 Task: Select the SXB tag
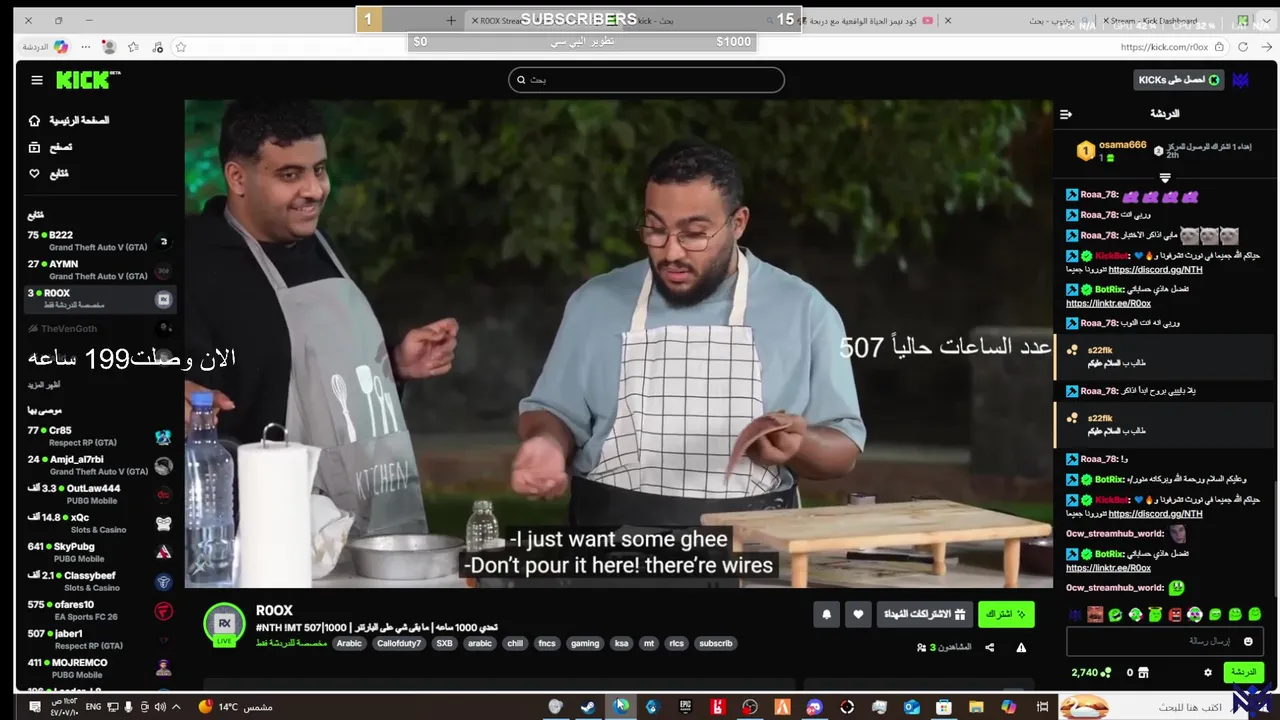point(444,644)
